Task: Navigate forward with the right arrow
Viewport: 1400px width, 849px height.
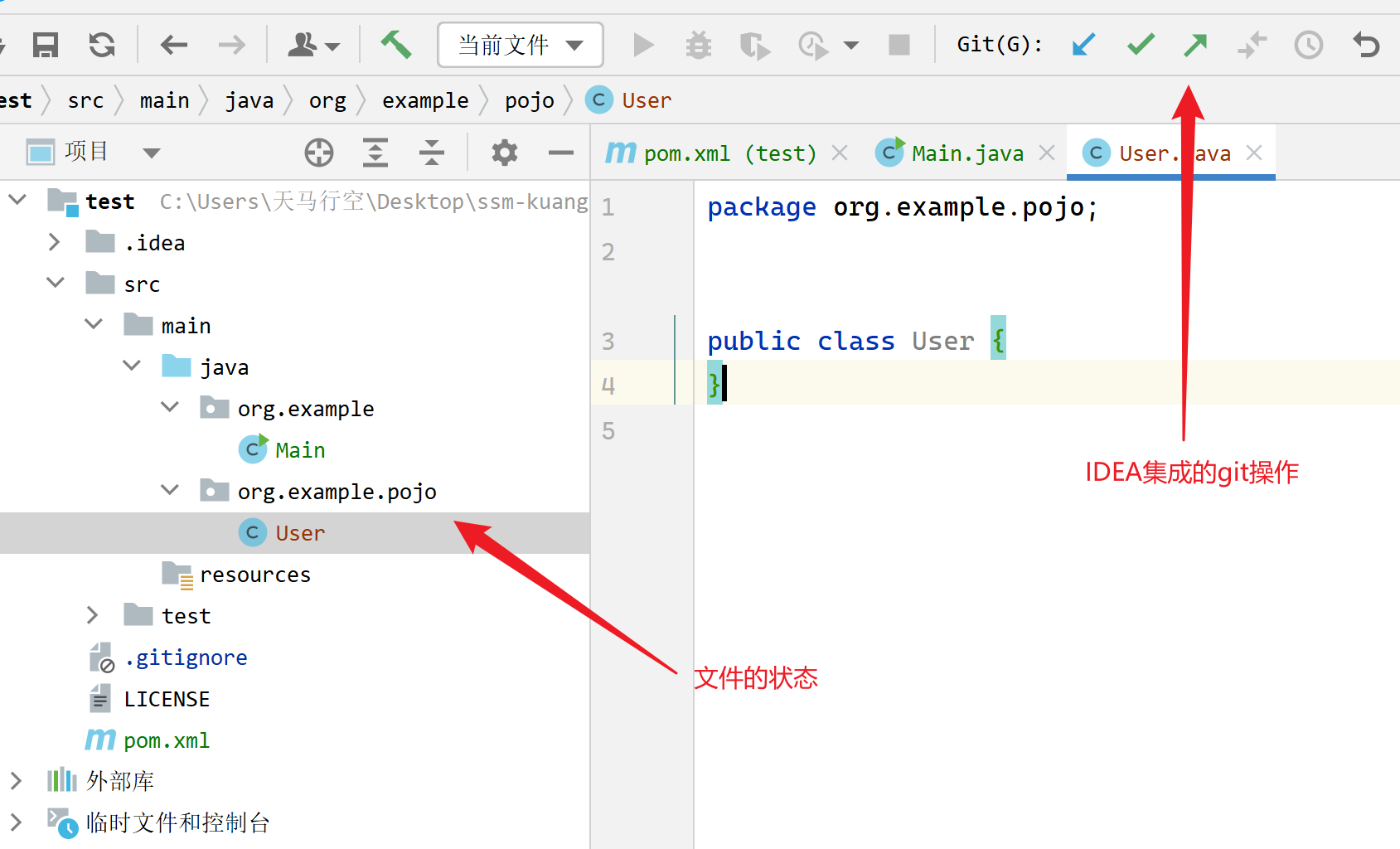Action: (x=231, y=45)
